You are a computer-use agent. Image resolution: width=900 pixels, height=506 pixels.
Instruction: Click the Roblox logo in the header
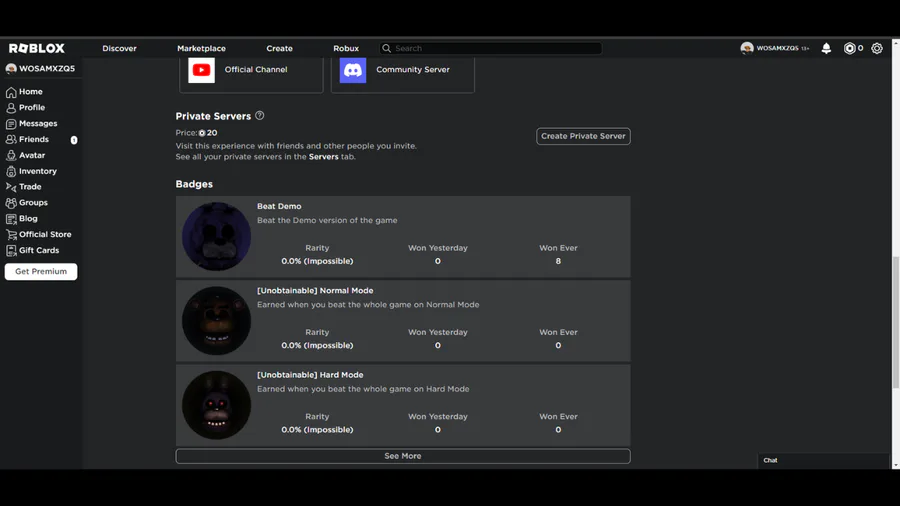click(x=37, y=48)
